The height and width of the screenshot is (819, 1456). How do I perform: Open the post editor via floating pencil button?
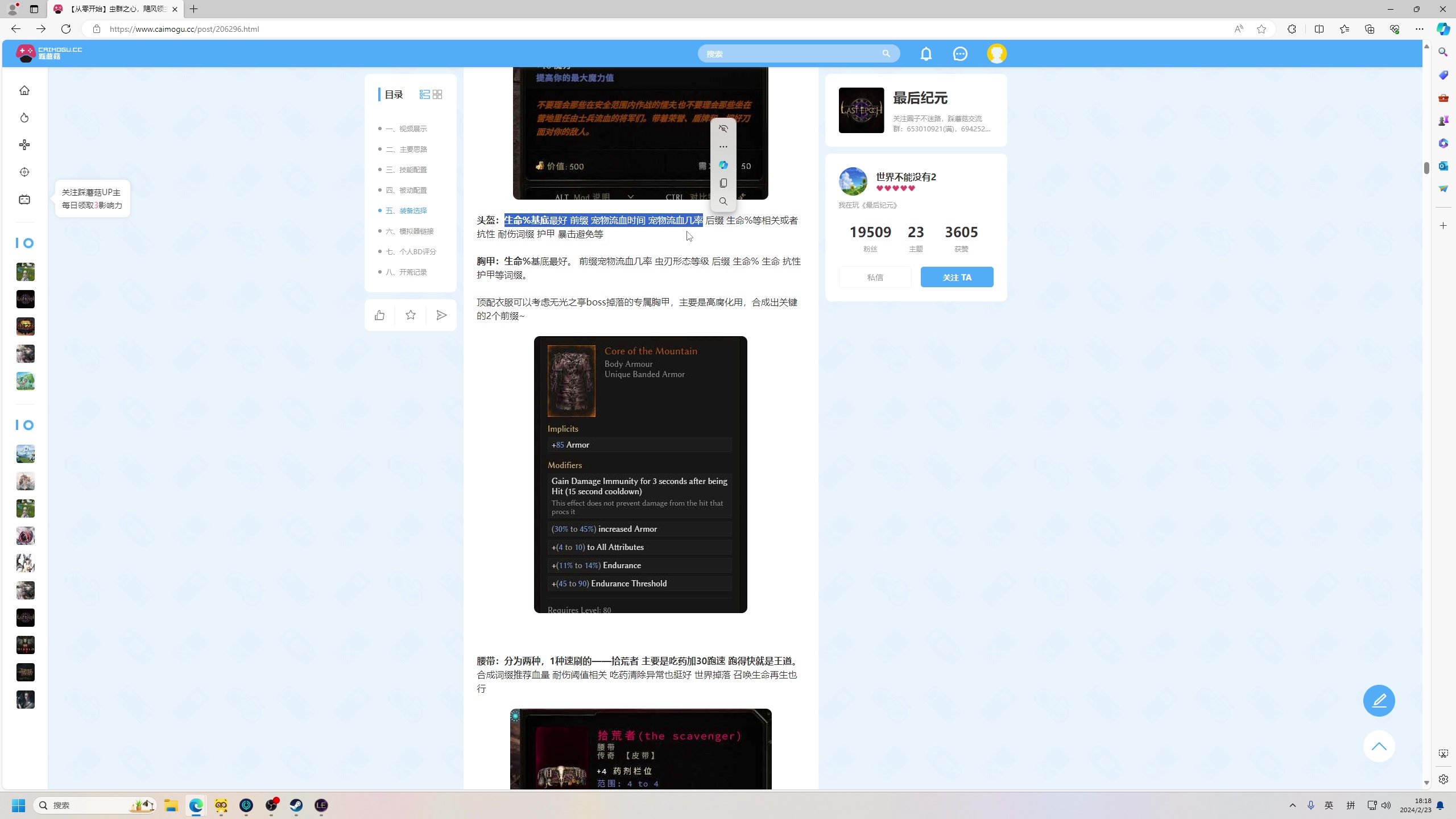point(1379,700)
